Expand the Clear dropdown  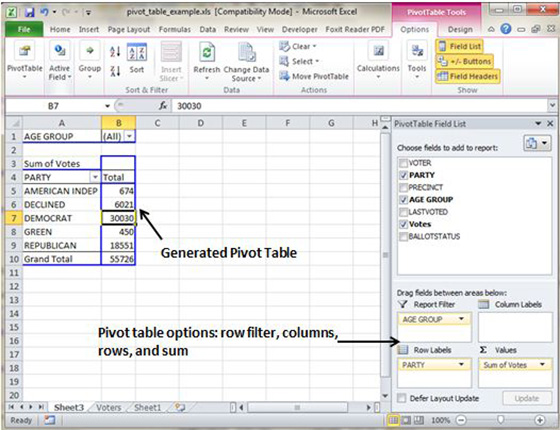point(315,46)
